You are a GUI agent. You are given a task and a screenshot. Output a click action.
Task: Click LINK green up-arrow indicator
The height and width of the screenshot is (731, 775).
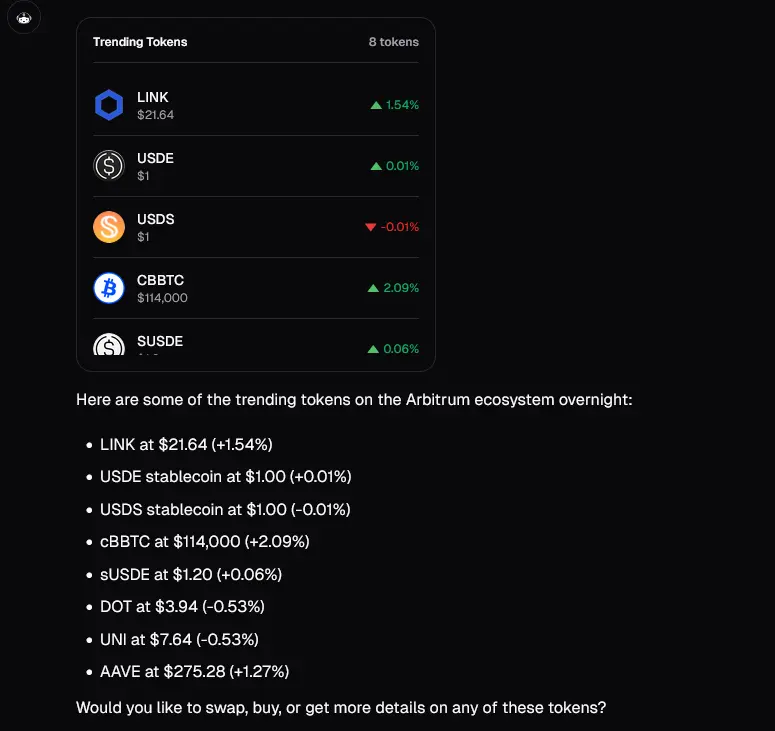[x=376, y=105]
